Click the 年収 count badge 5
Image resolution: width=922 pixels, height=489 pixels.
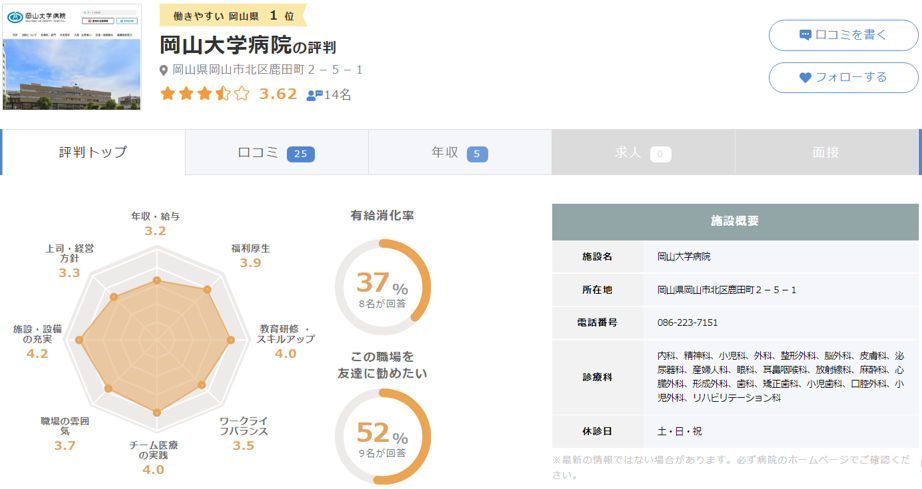[477, 154]
